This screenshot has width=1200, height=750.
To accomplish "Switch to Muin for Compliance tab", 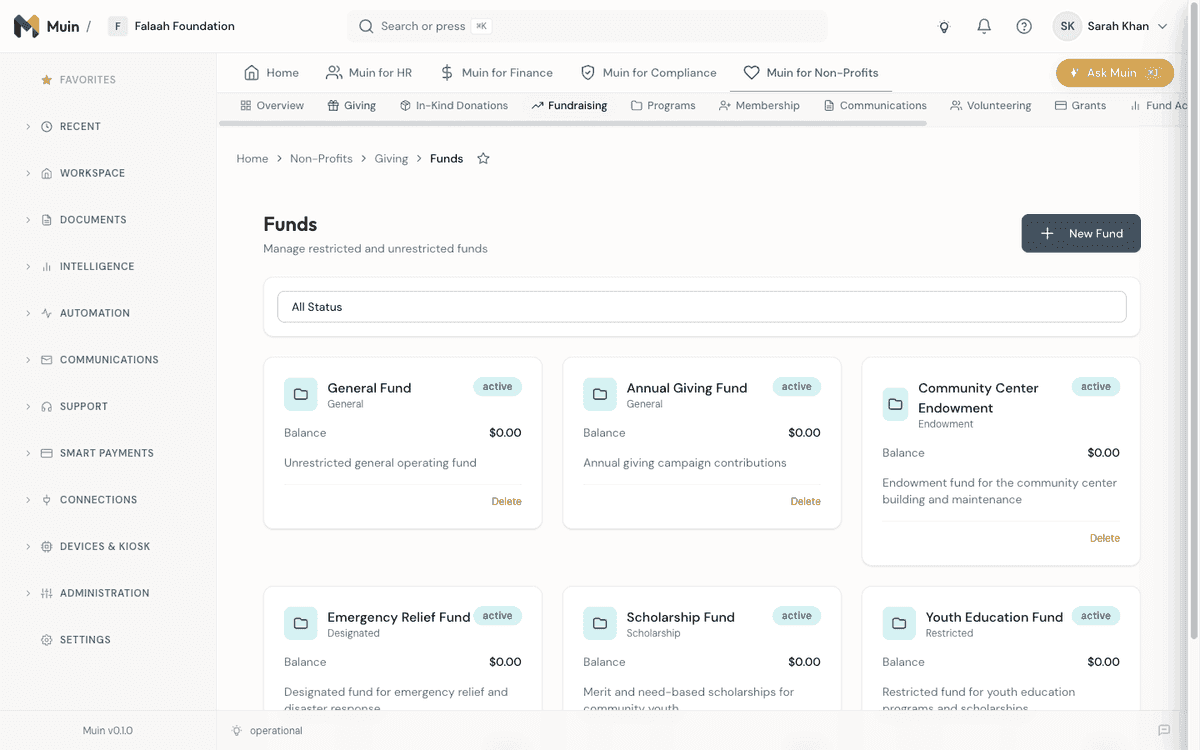I will [x=649, y=73].
